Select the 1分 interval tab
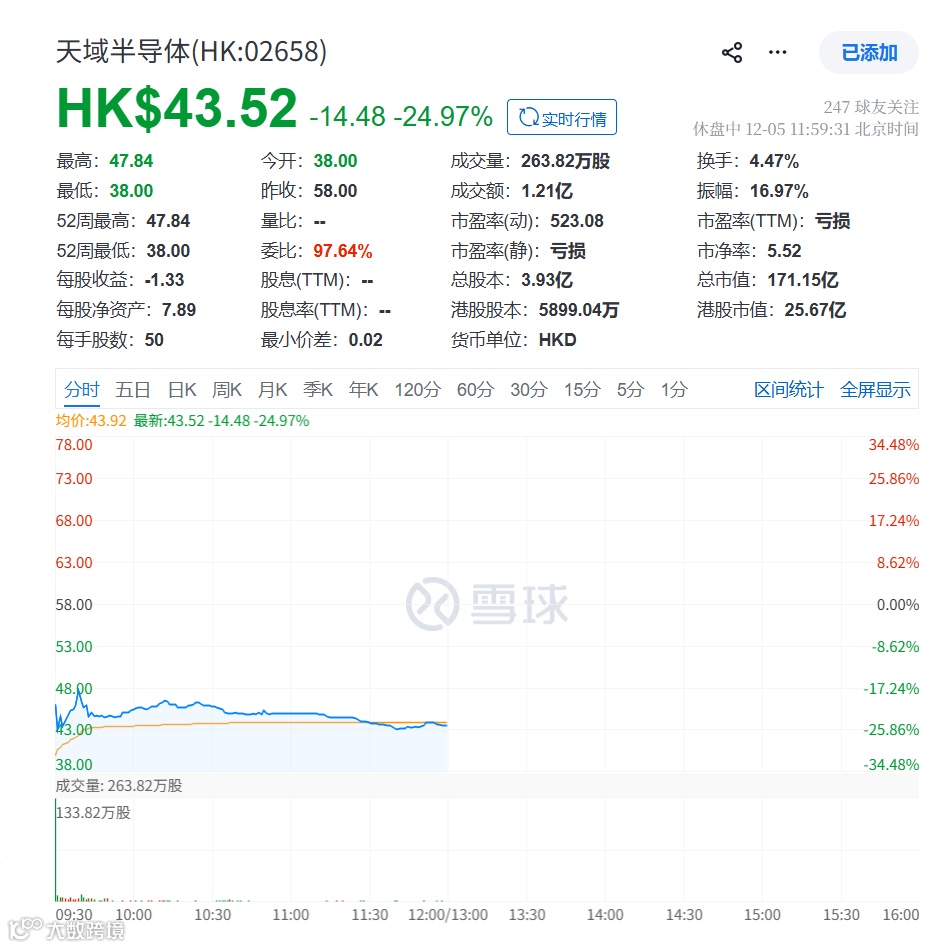The image size is (951, 948). 674,389
